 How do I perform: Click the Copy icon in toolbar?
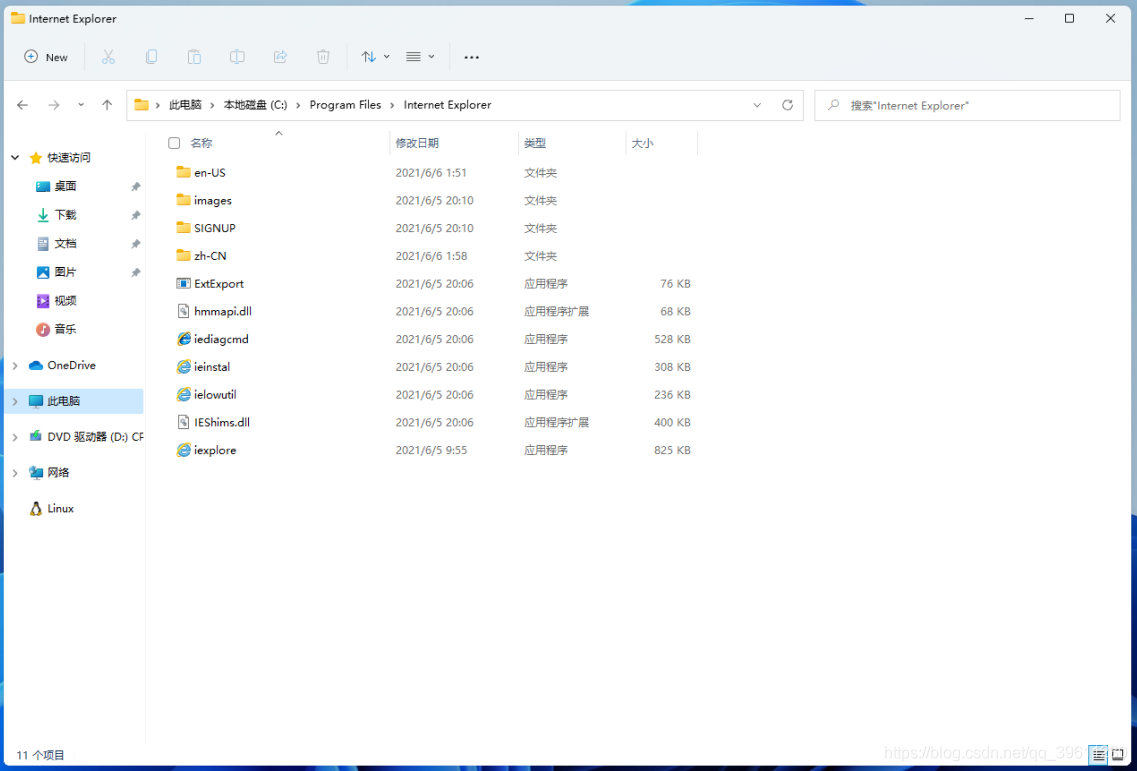(151, 57)
